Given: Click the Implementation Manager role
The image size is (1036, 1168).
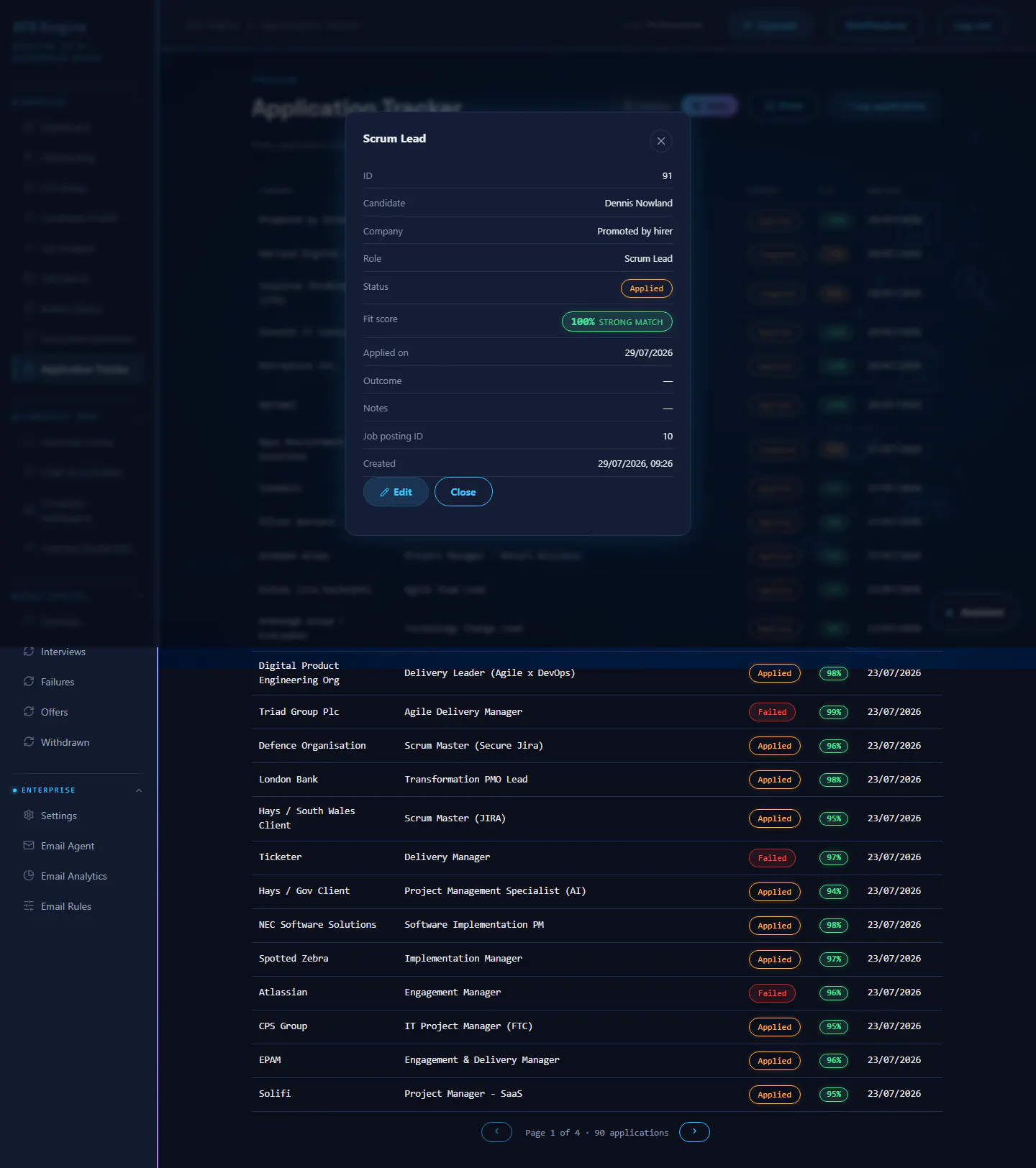Looking at the screenshot, I should tap(463, 959).
